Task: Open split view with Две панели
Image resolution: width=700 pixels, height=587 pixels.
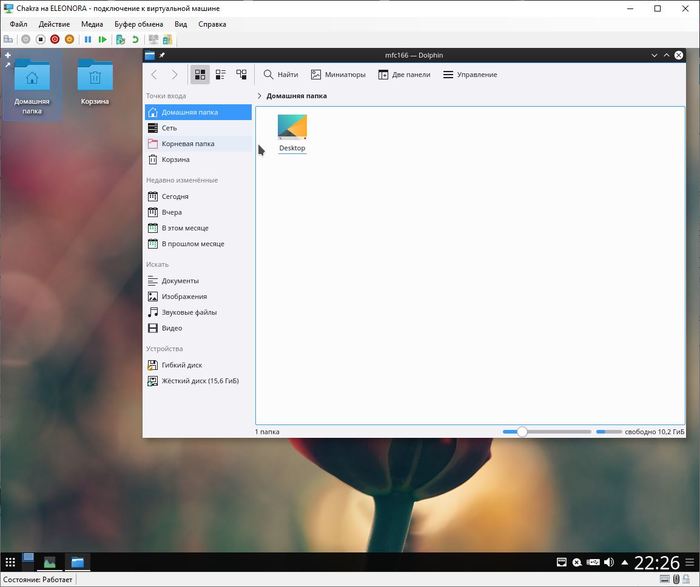Action: pos(404,74)
